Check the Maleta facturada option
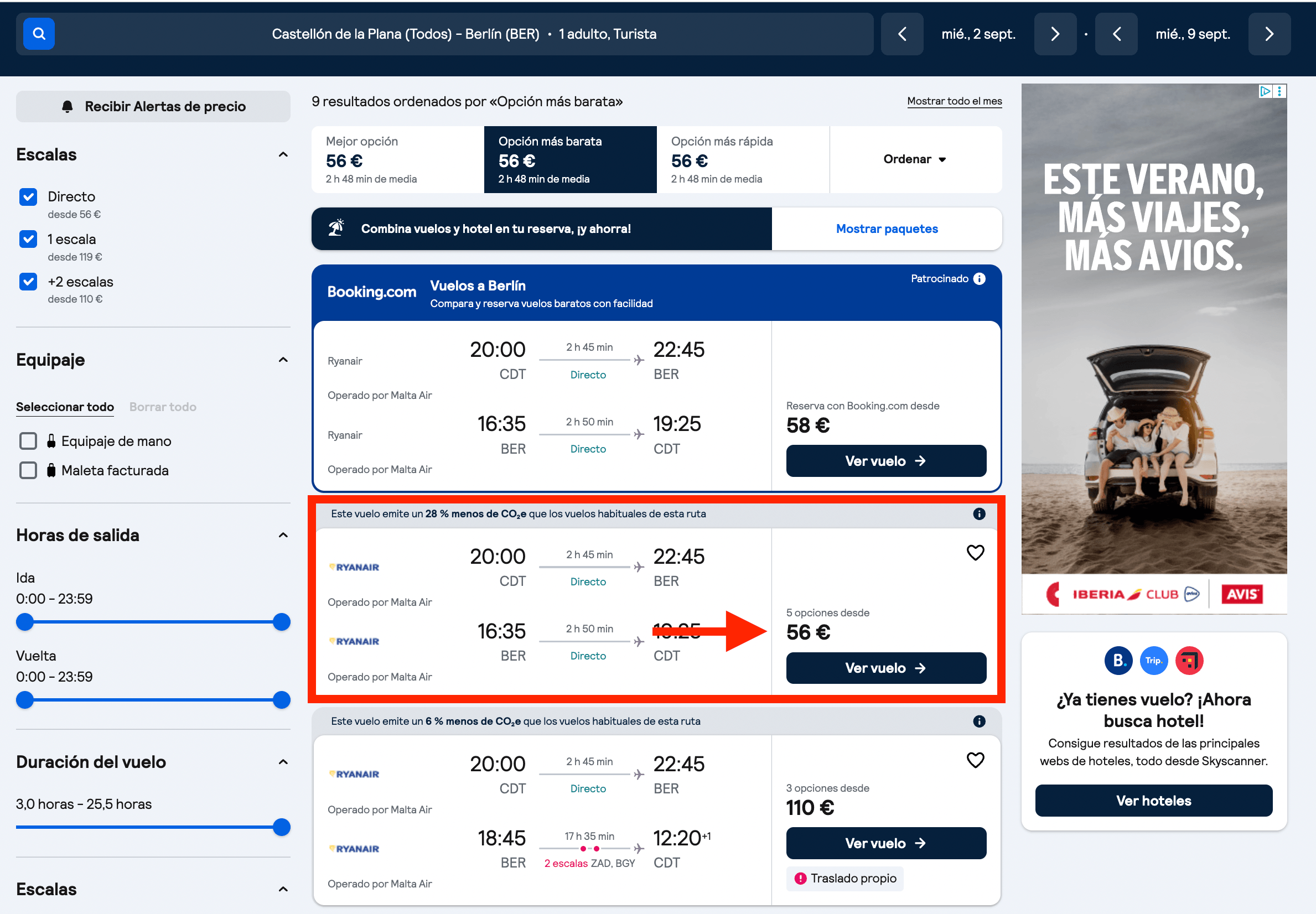 (28, 470)
